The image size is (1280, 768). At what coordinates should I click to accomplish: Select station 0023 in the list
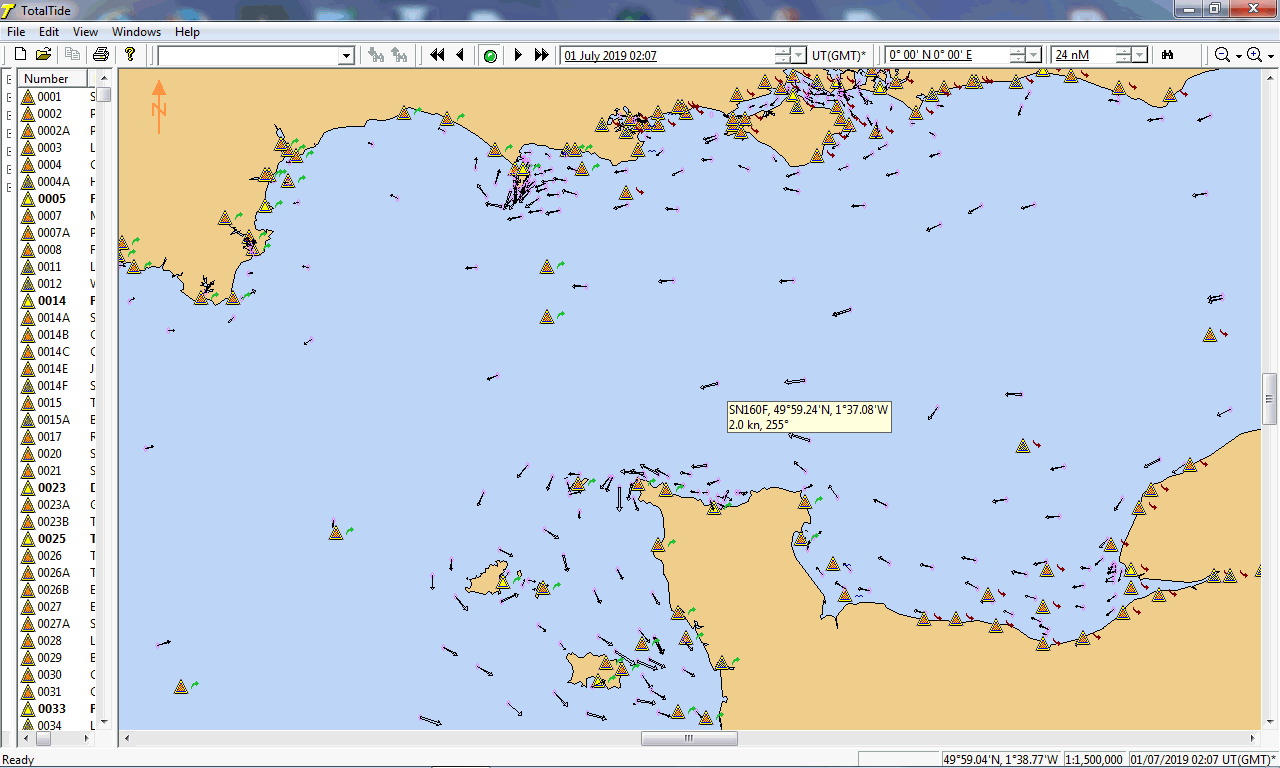coord(51,488)
